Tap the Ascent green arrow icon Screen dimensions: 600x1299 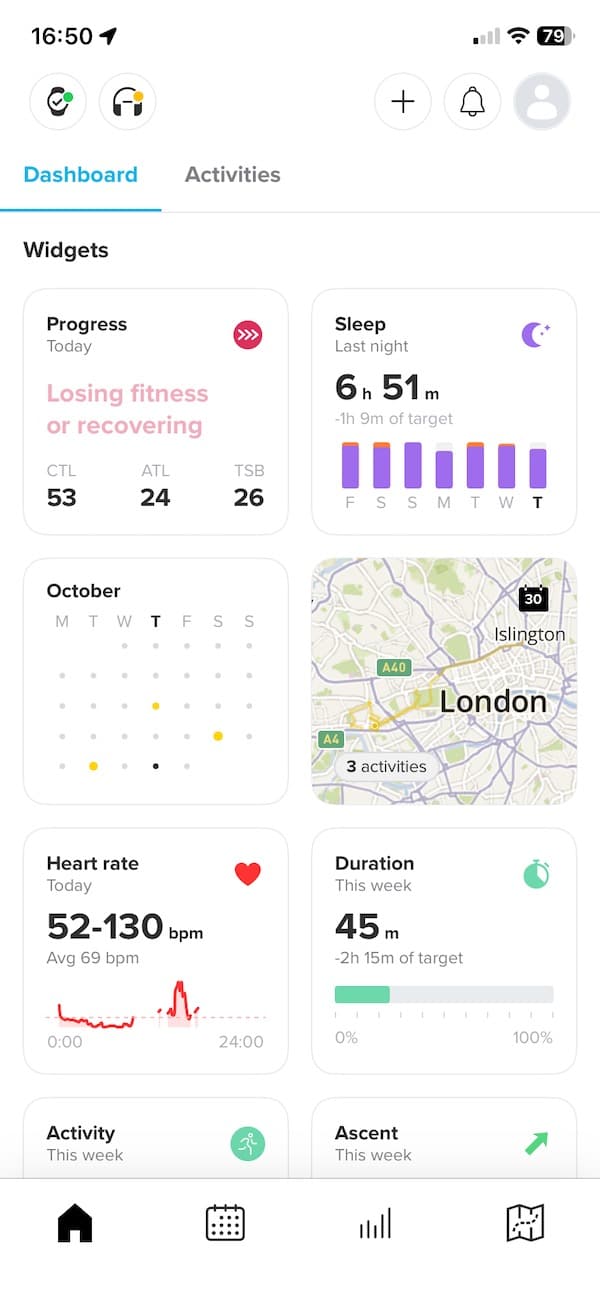(x=536, y=1143)
